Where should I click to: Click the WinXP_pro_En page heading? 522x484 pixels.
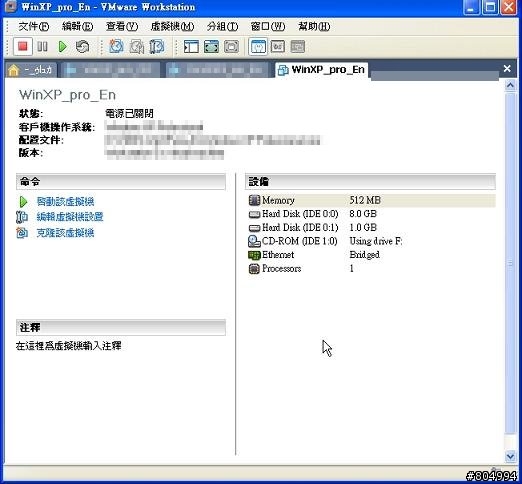[x=68, y=95]
